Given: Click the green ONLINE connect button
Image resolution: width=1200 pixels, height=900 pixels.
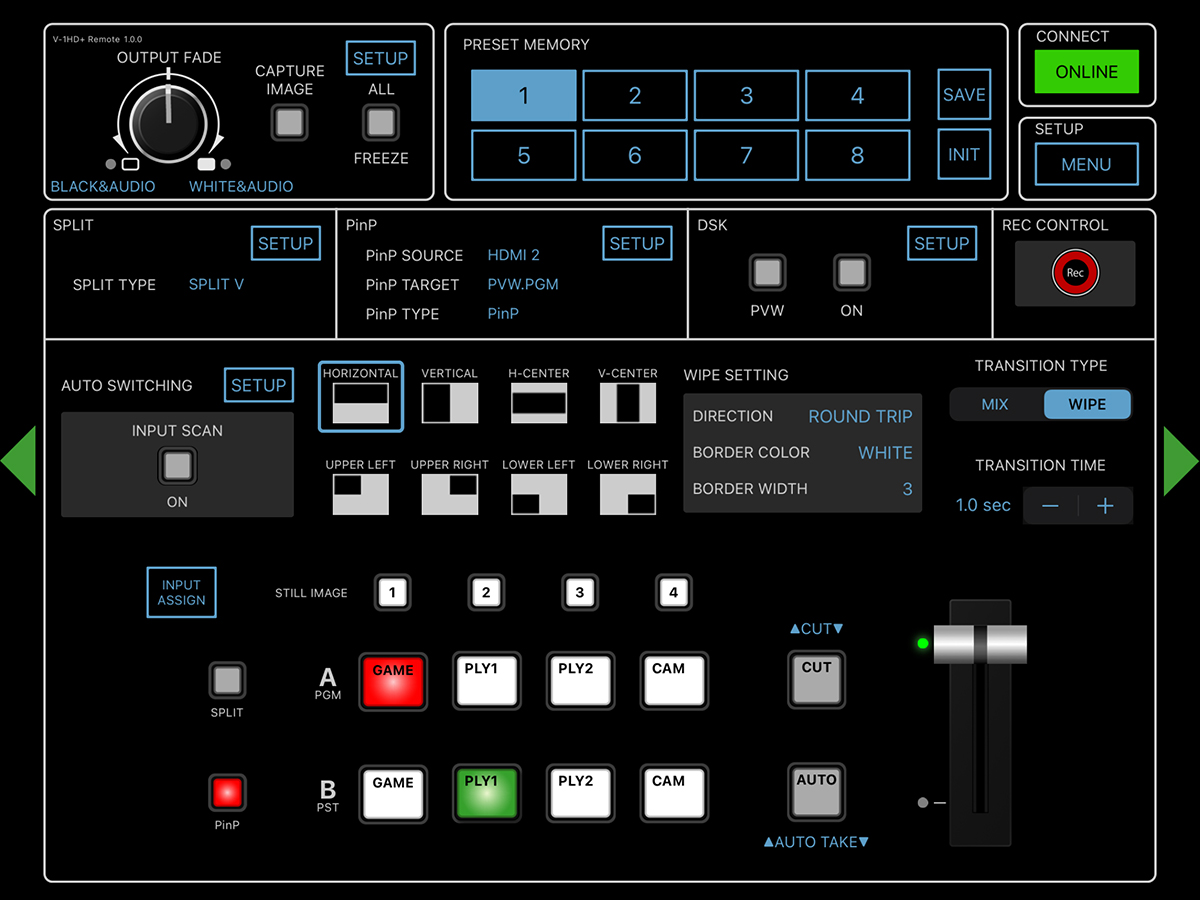Looking at the screenshot, I should tap(1087, 72).
